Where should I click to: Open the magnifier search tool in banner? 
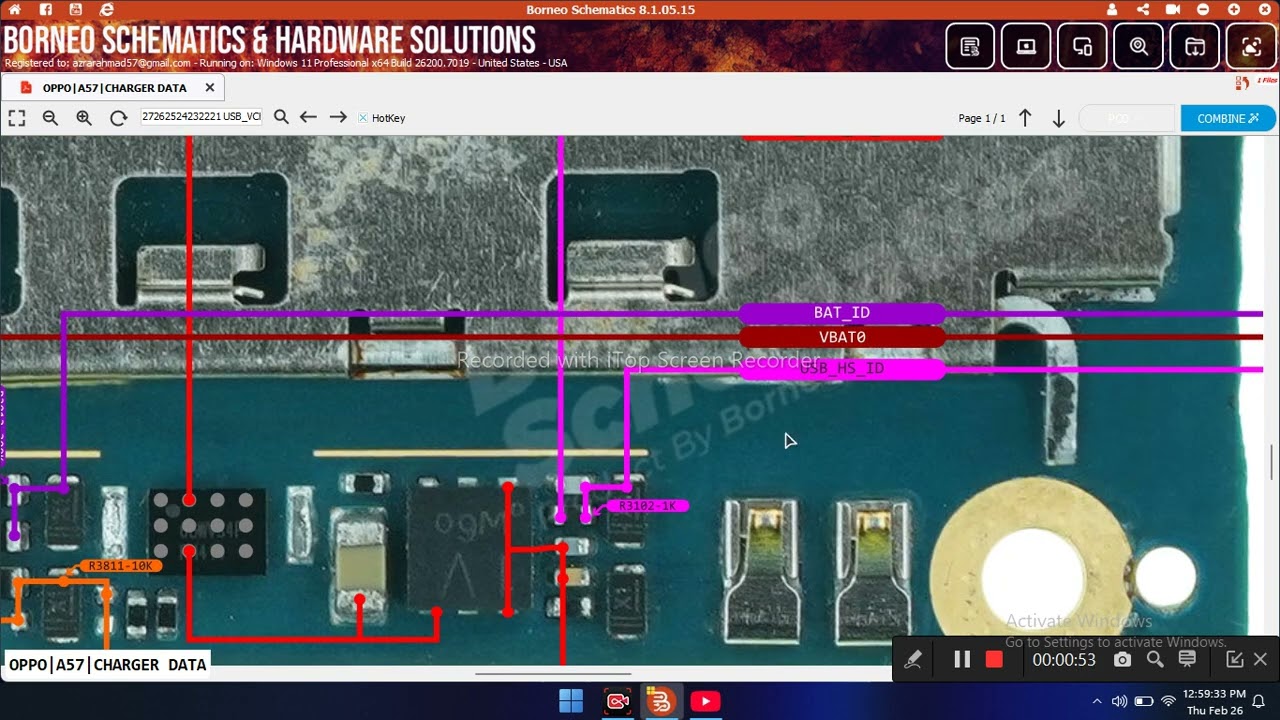pos(1138,46)
